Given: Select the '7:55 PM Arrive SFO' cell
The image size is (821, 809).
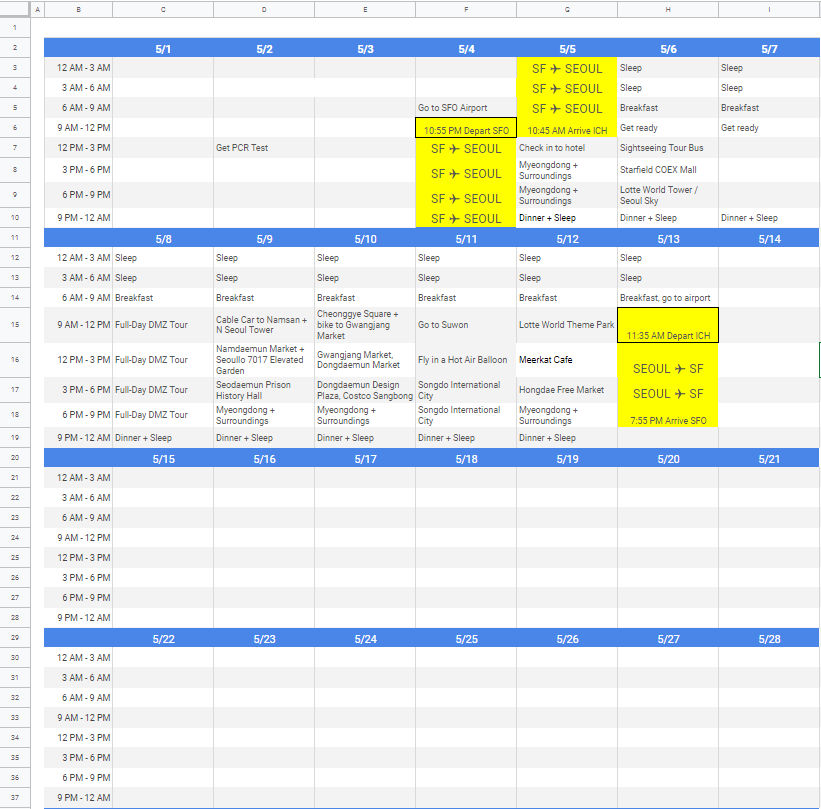Looking at the screenshot, I should tap(668, 415).
